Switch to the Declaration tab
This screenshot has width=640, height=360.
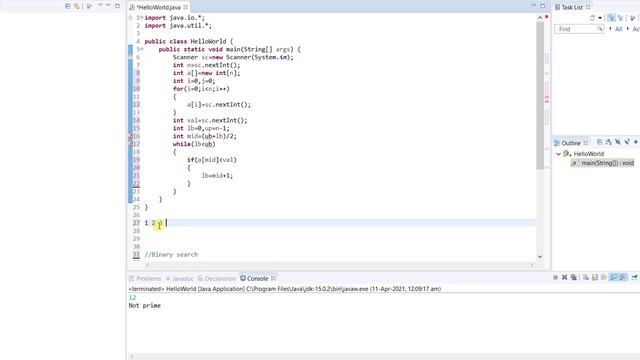217,279
